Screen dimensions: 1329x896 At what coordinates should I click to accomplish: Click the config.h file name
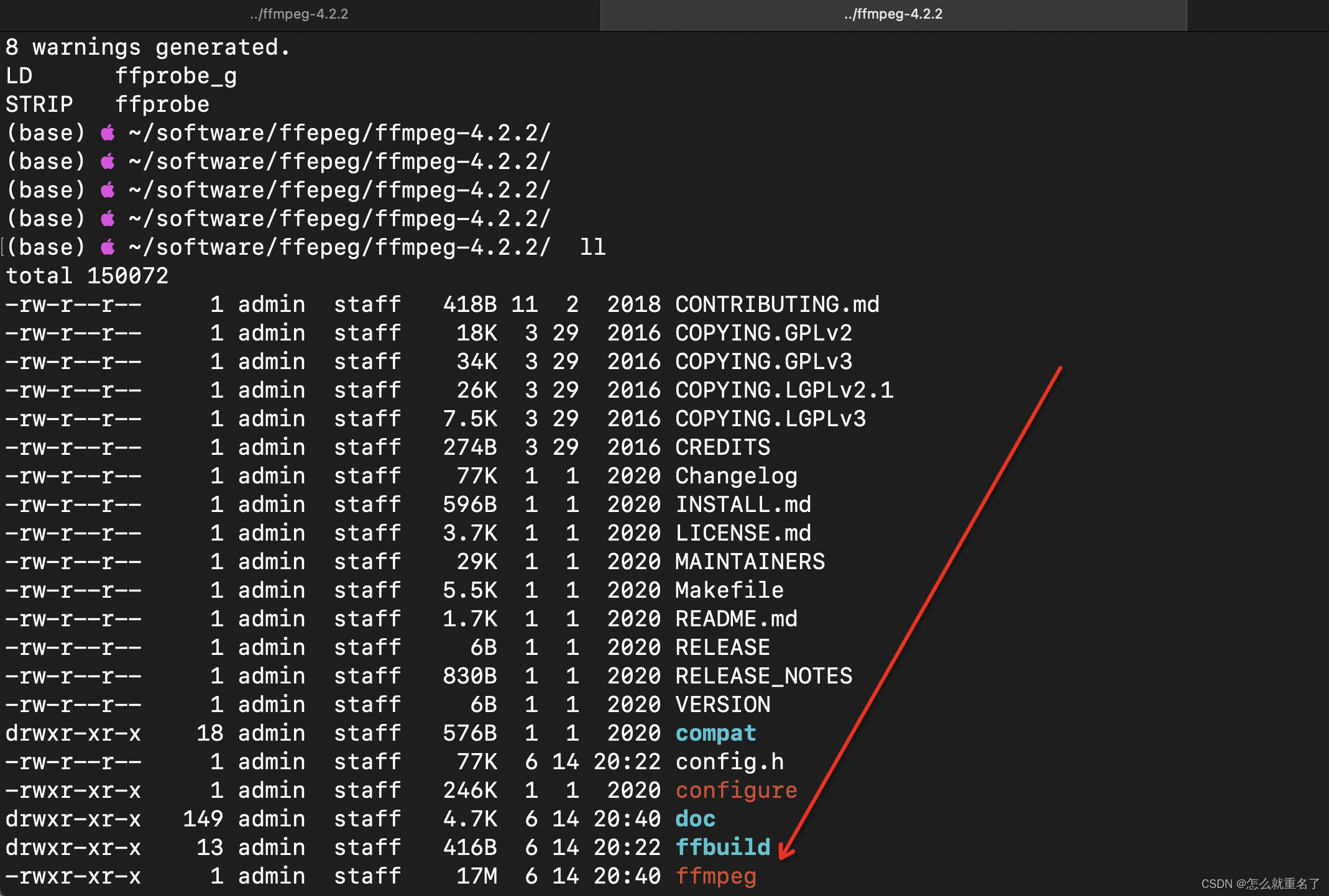pos(729,762)
